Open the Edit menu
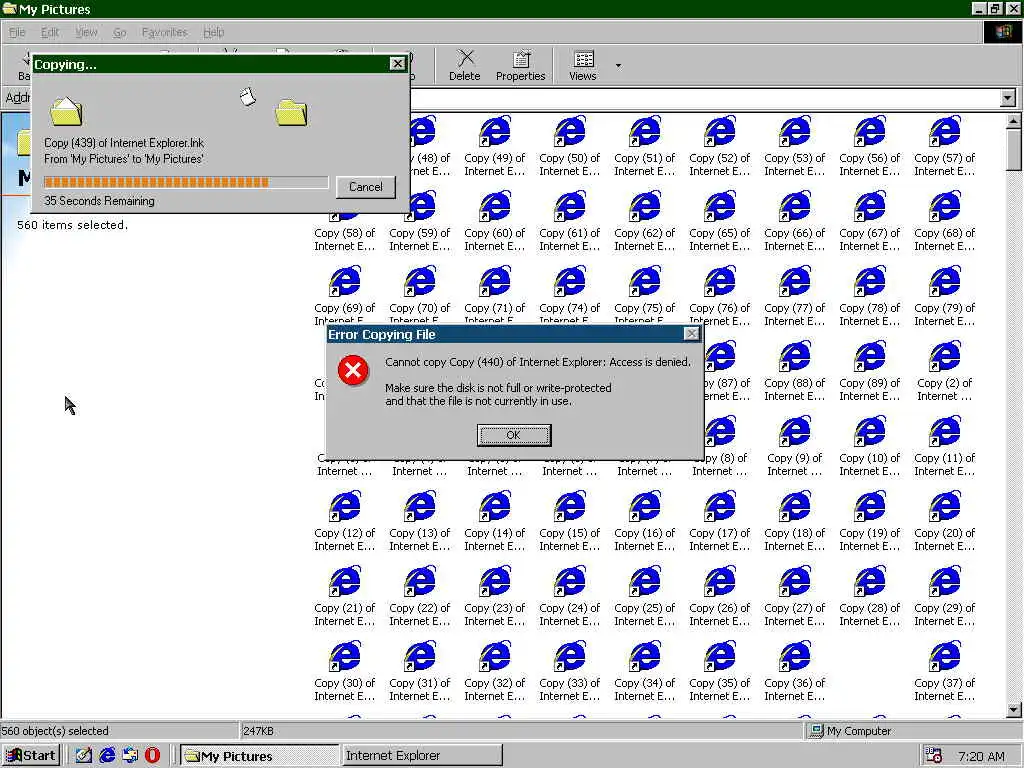The height and width of the screenshot is (768, 1024). 50,32
